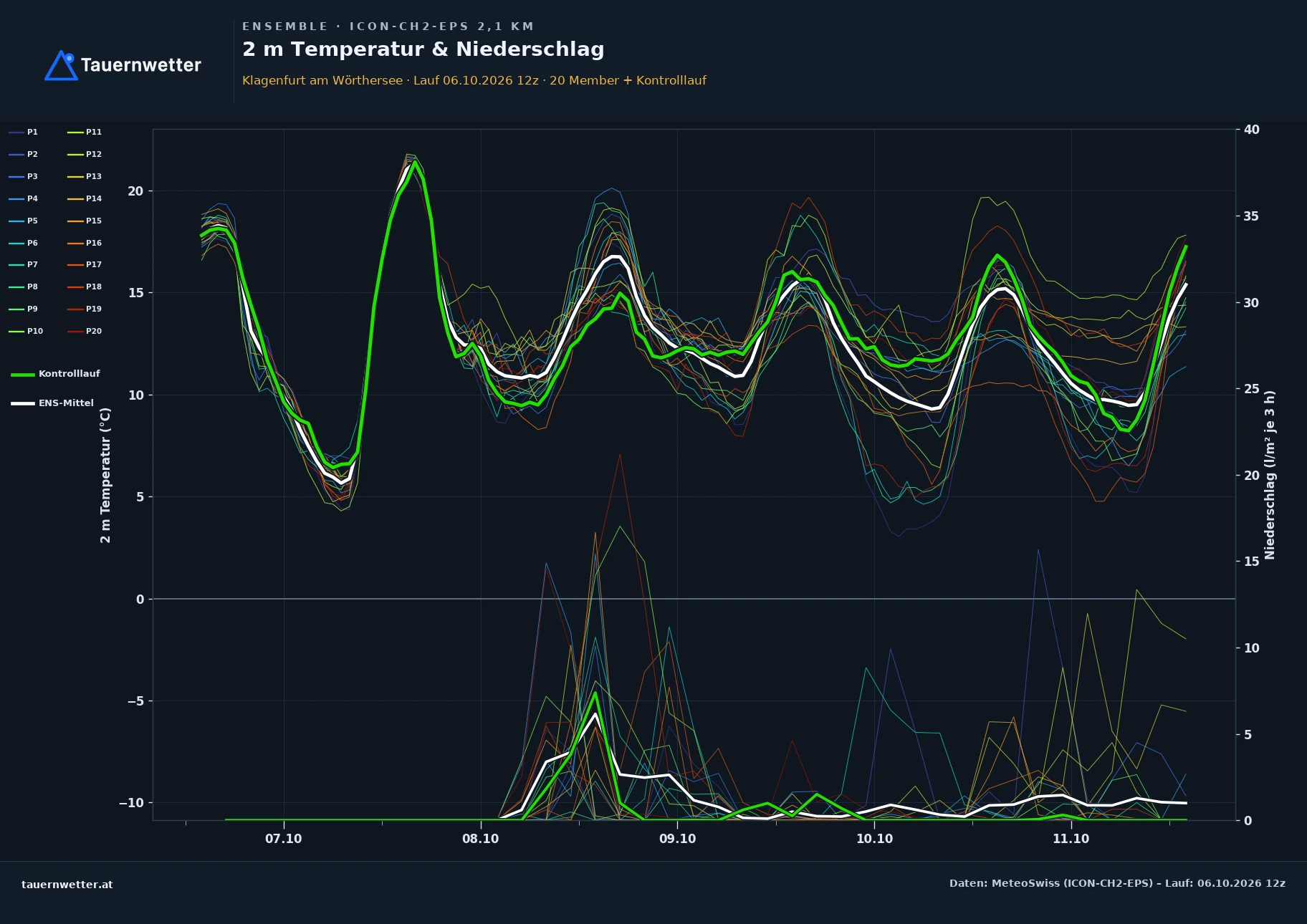The height and width of the screenshot is (924, 1307).
Task: Select the P16 legend entry
Action: tap(85, 244)
